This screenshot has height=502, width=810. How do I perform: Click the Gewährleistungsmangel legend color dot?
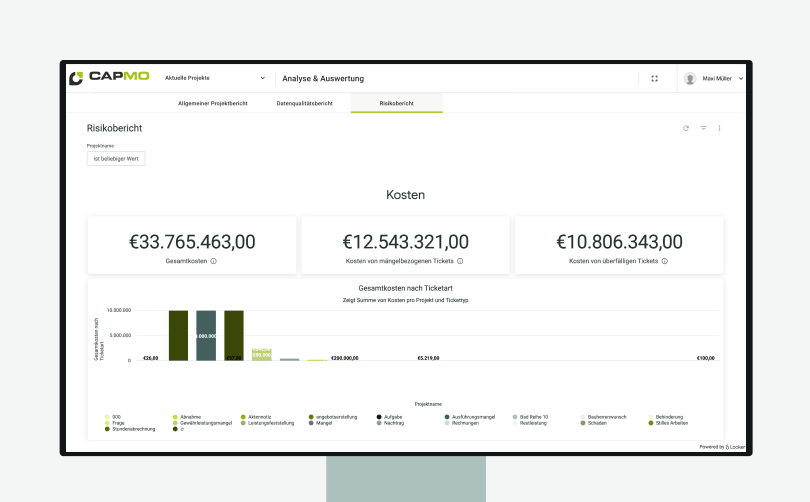175,423
